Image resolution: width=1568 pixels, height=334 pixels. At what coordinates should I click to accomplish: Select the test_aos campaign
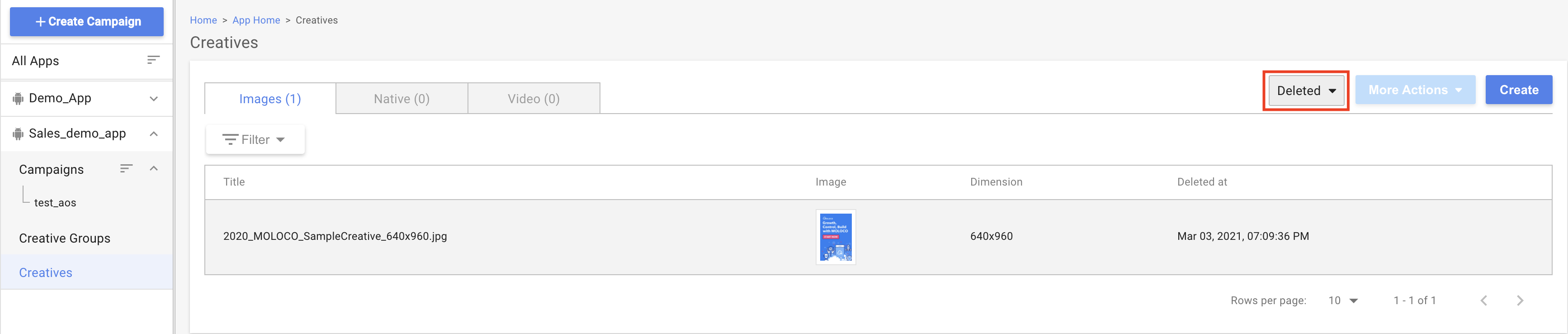point(56,202)
